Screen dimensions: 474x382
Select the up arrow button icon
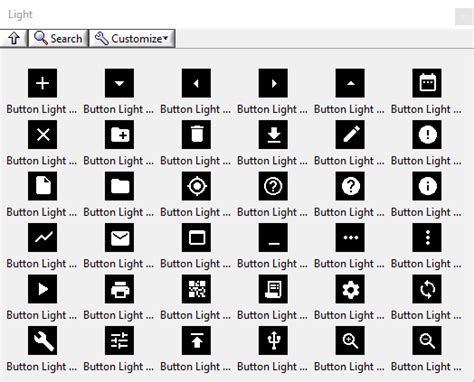(x=350, y=83)
